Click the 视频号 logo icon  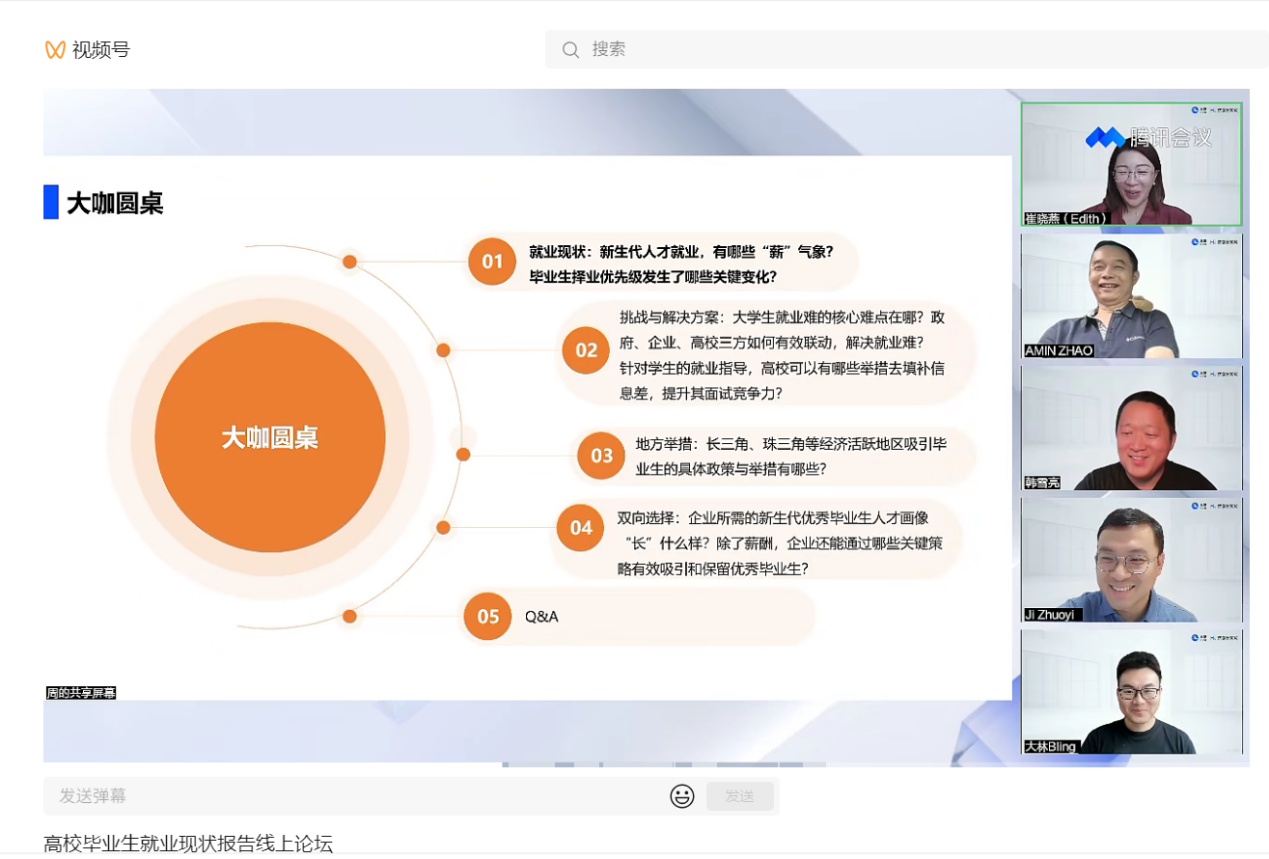55,50
